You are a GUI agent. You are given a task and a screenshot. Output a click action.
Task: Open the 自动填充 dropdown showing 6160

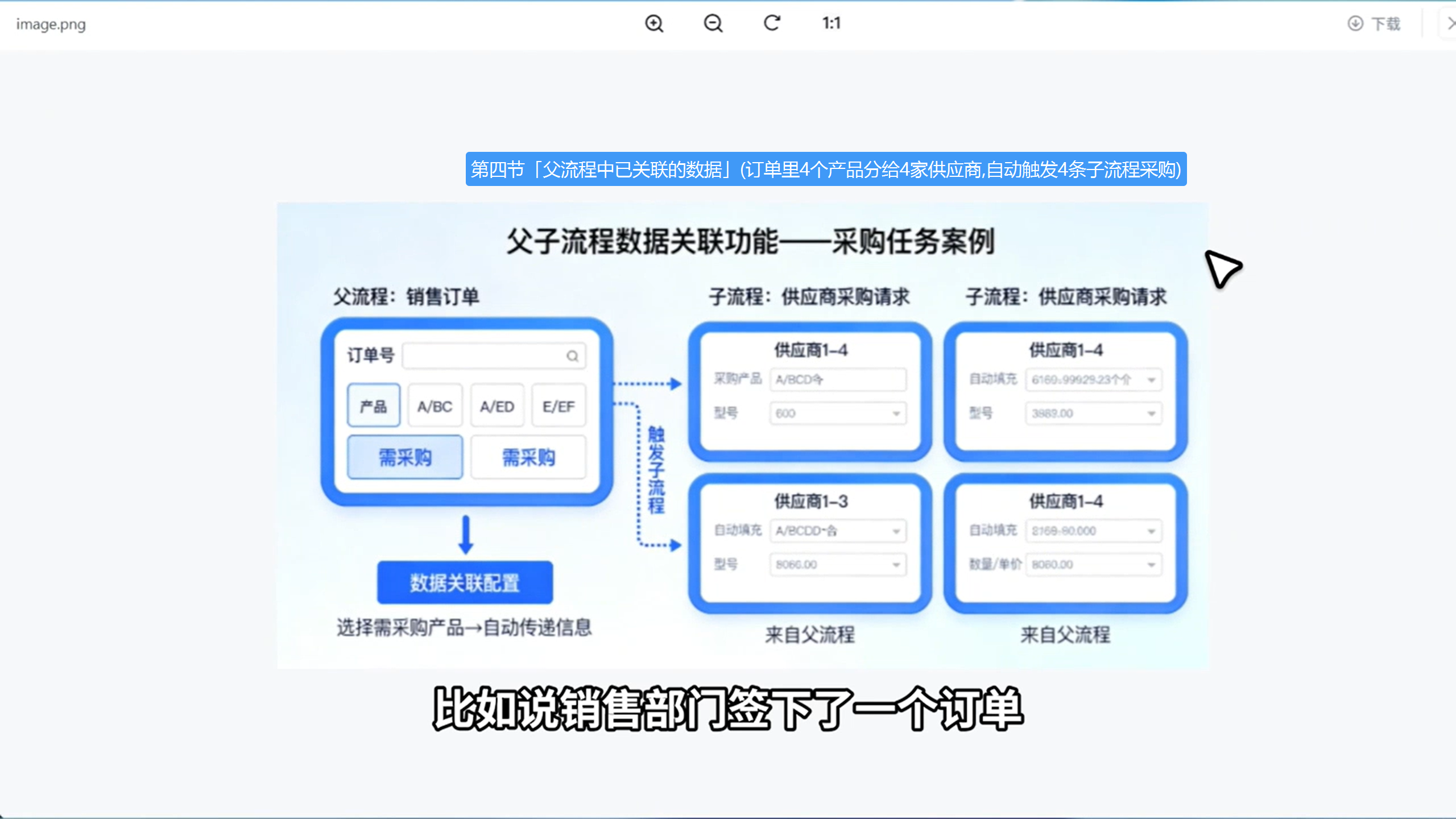1094,379
